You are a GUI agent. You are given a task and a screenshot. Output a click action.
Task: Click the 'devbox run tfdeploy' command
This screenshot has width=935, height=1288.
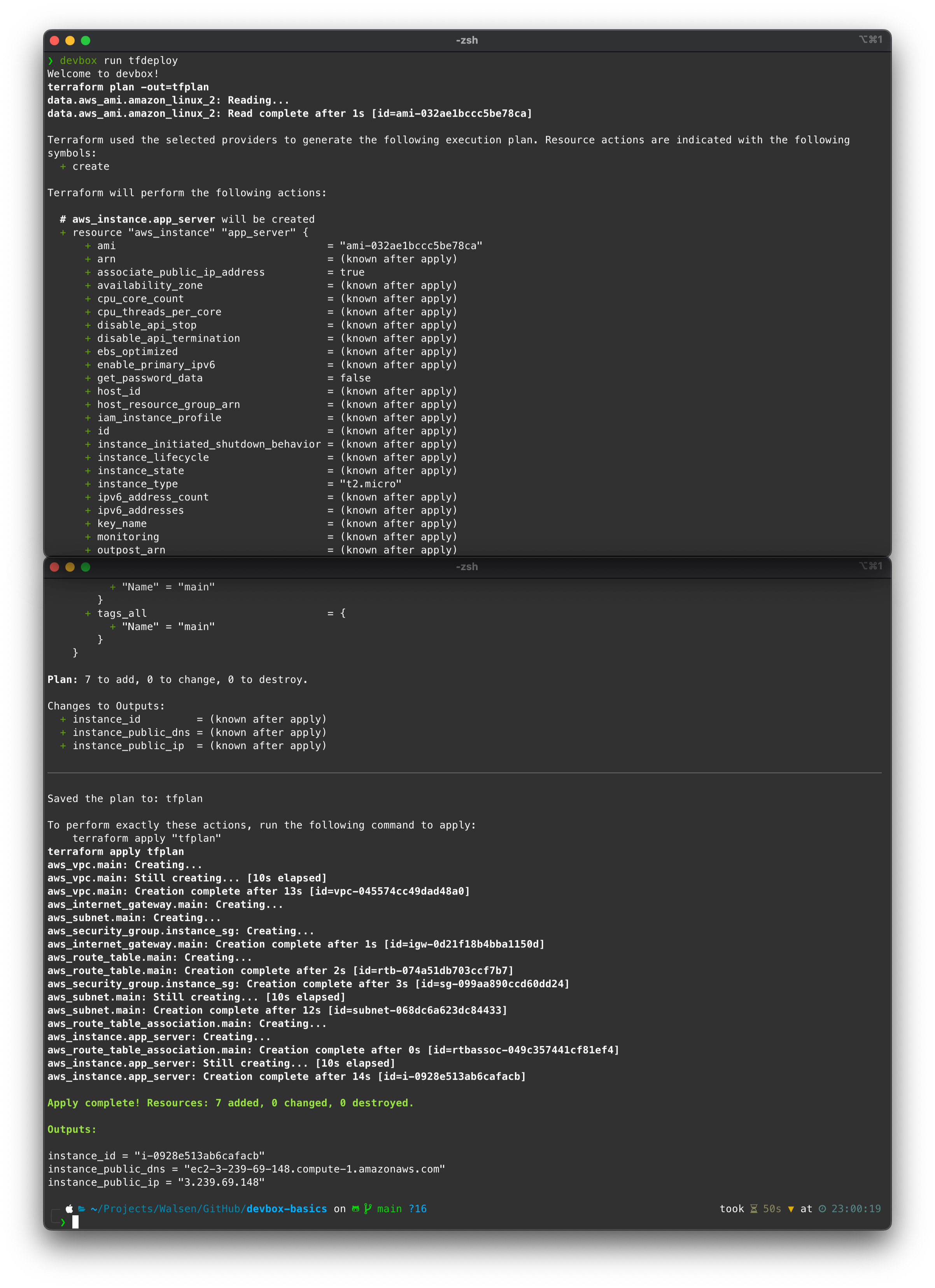pos(119,61)
